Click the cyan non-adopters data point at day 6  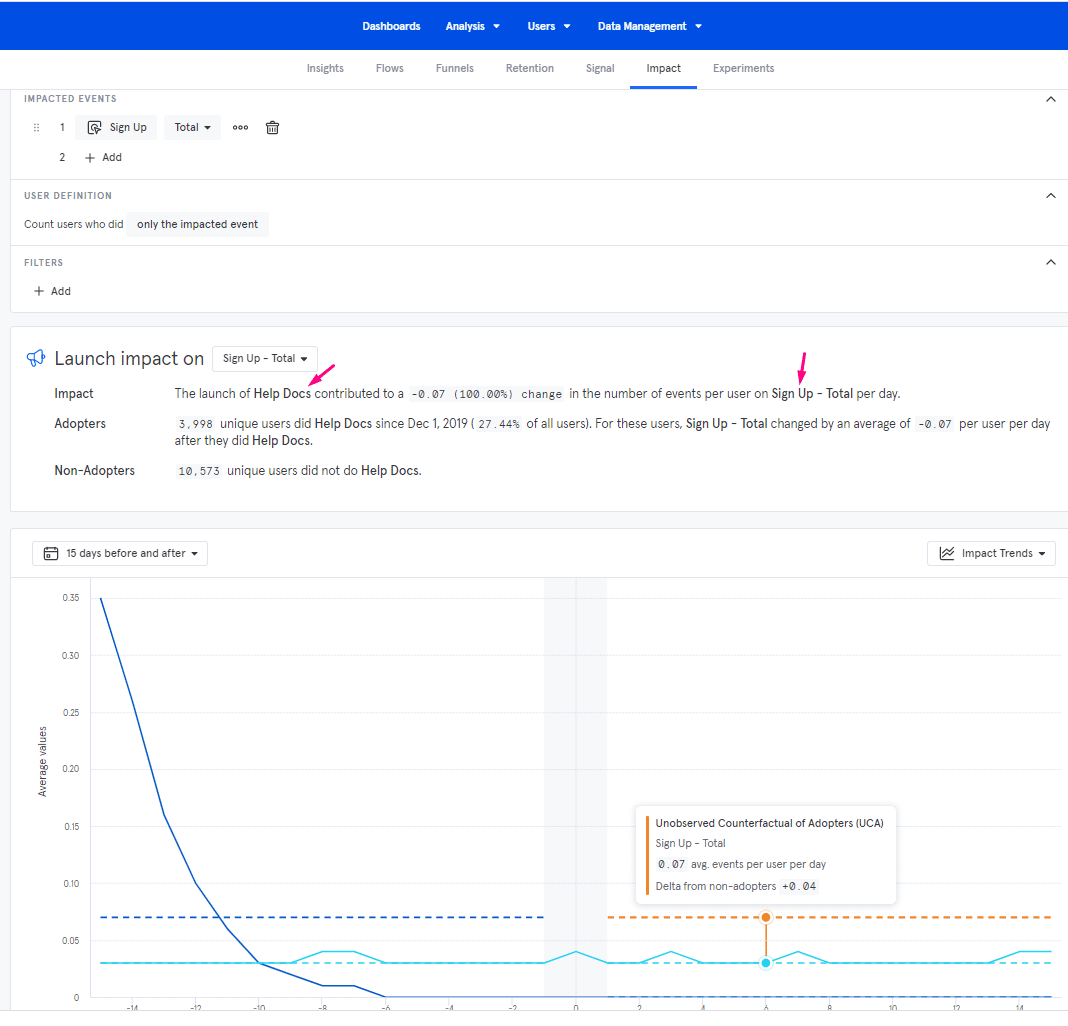click(x=766, y=963)
